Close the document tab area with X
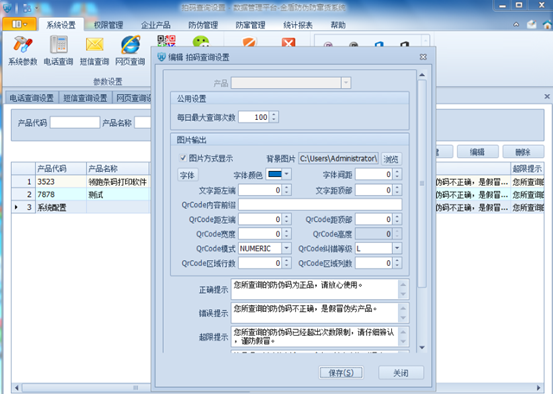 tap(547, 96)
